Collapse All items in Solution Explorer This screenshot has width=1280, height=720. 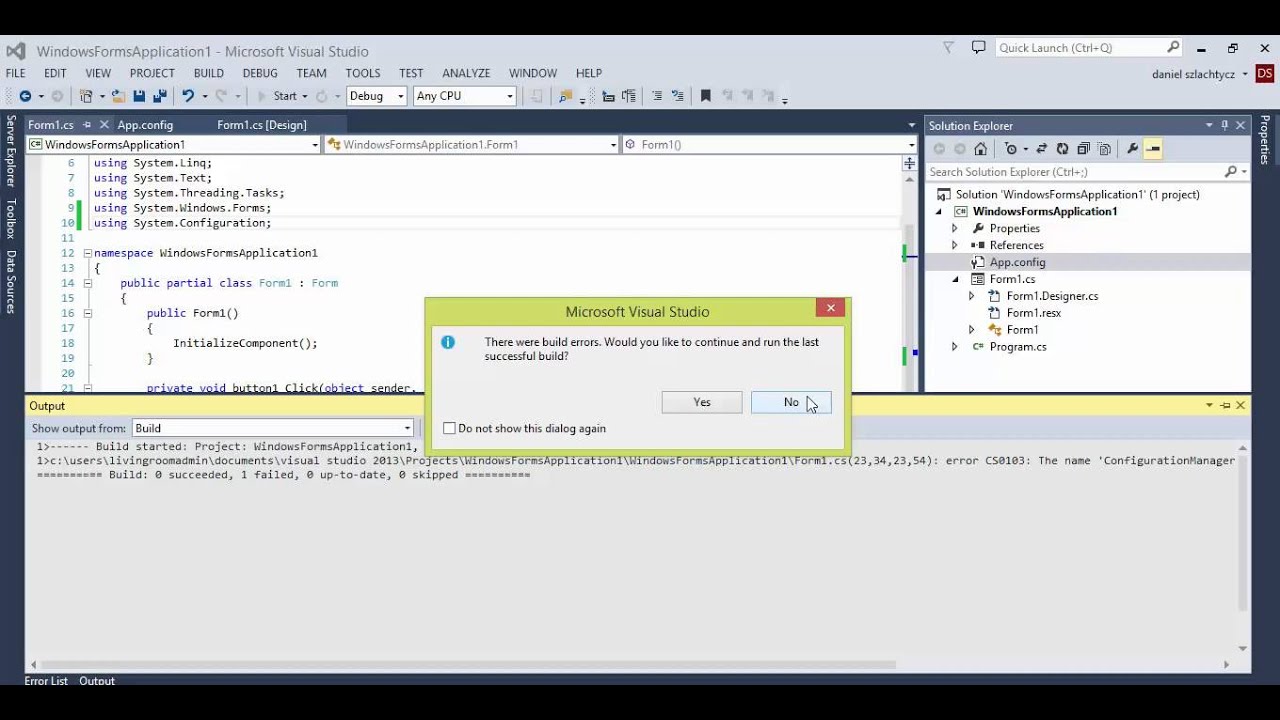(1083, 149)
